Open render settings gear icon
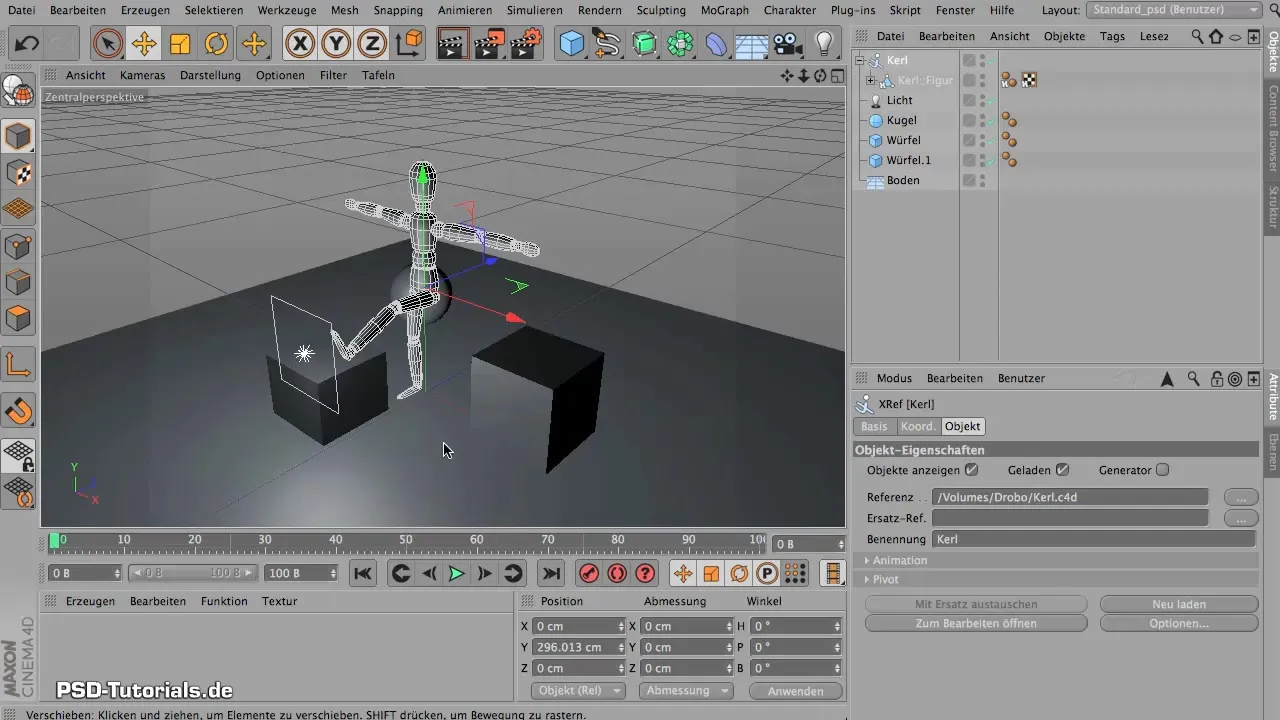The height and width of the screenshot is (720, 1280). point(527,44)
